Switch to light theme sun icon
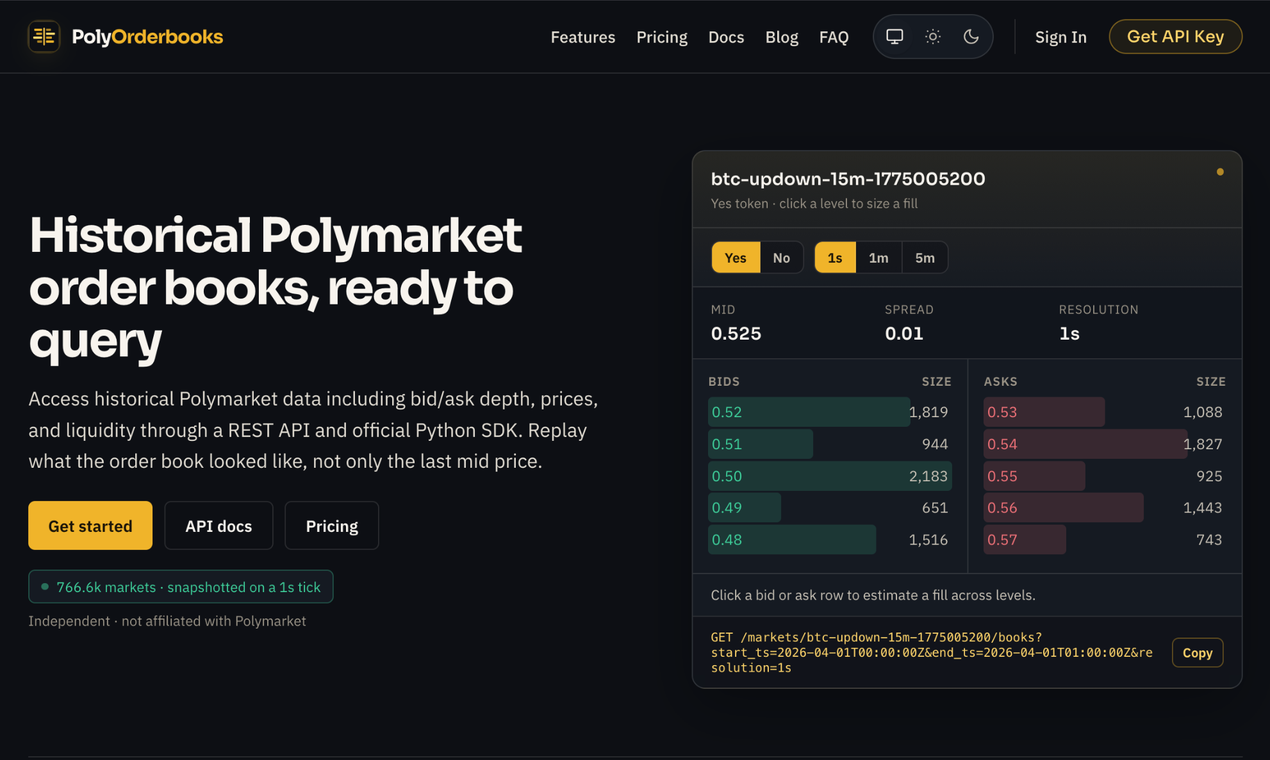The height and width of the screenshot is (760, 1270). pos(933,37)
